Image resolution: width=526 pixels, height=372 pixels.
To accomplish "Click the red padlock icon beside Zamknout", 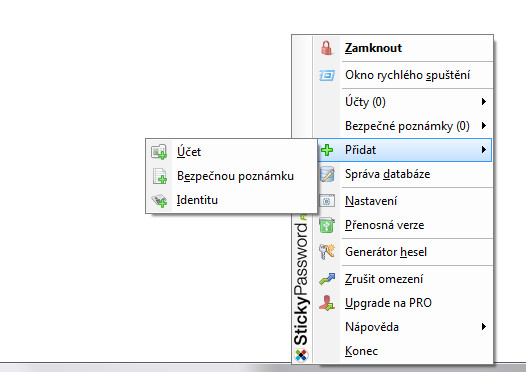I will click(x=326, y=48).
